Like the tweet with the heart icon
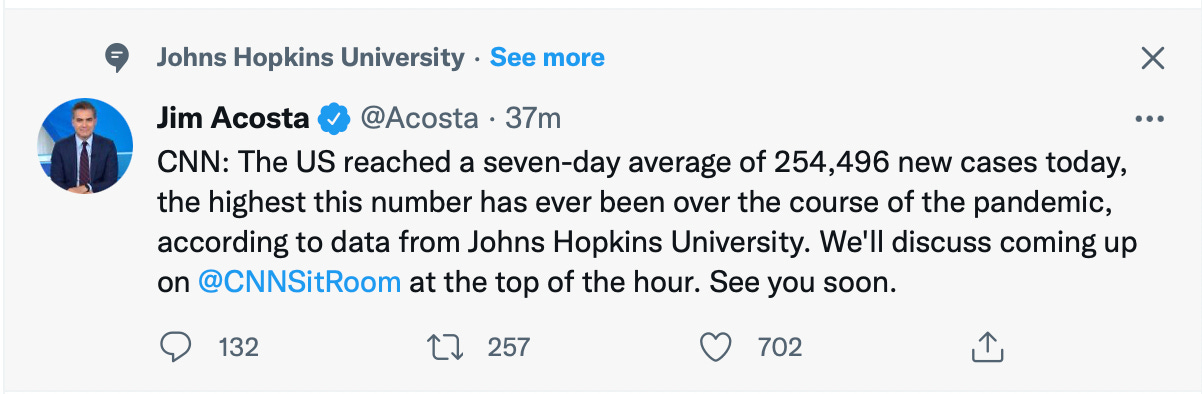This screenshot has width=1202, height=394. (715, 347)
